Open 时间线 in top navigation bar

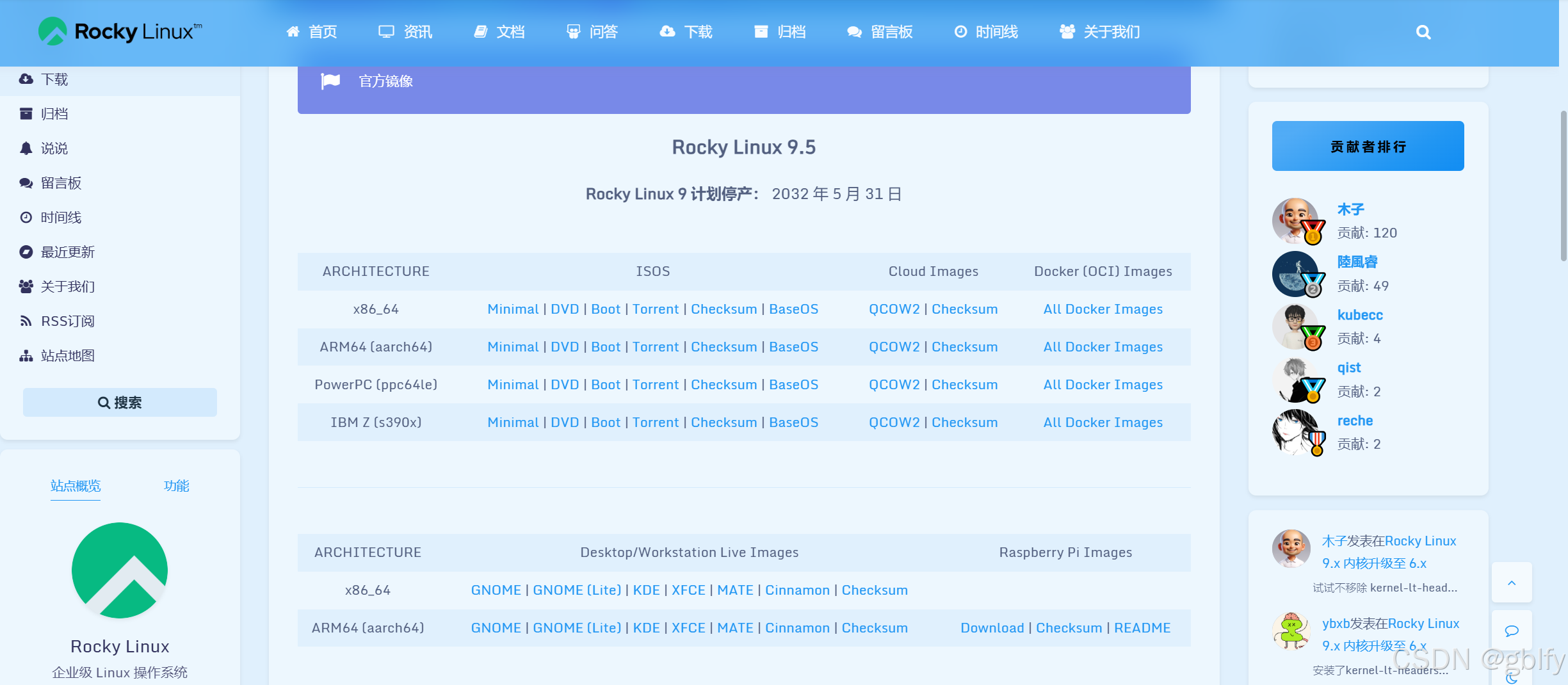coord(986,32)
